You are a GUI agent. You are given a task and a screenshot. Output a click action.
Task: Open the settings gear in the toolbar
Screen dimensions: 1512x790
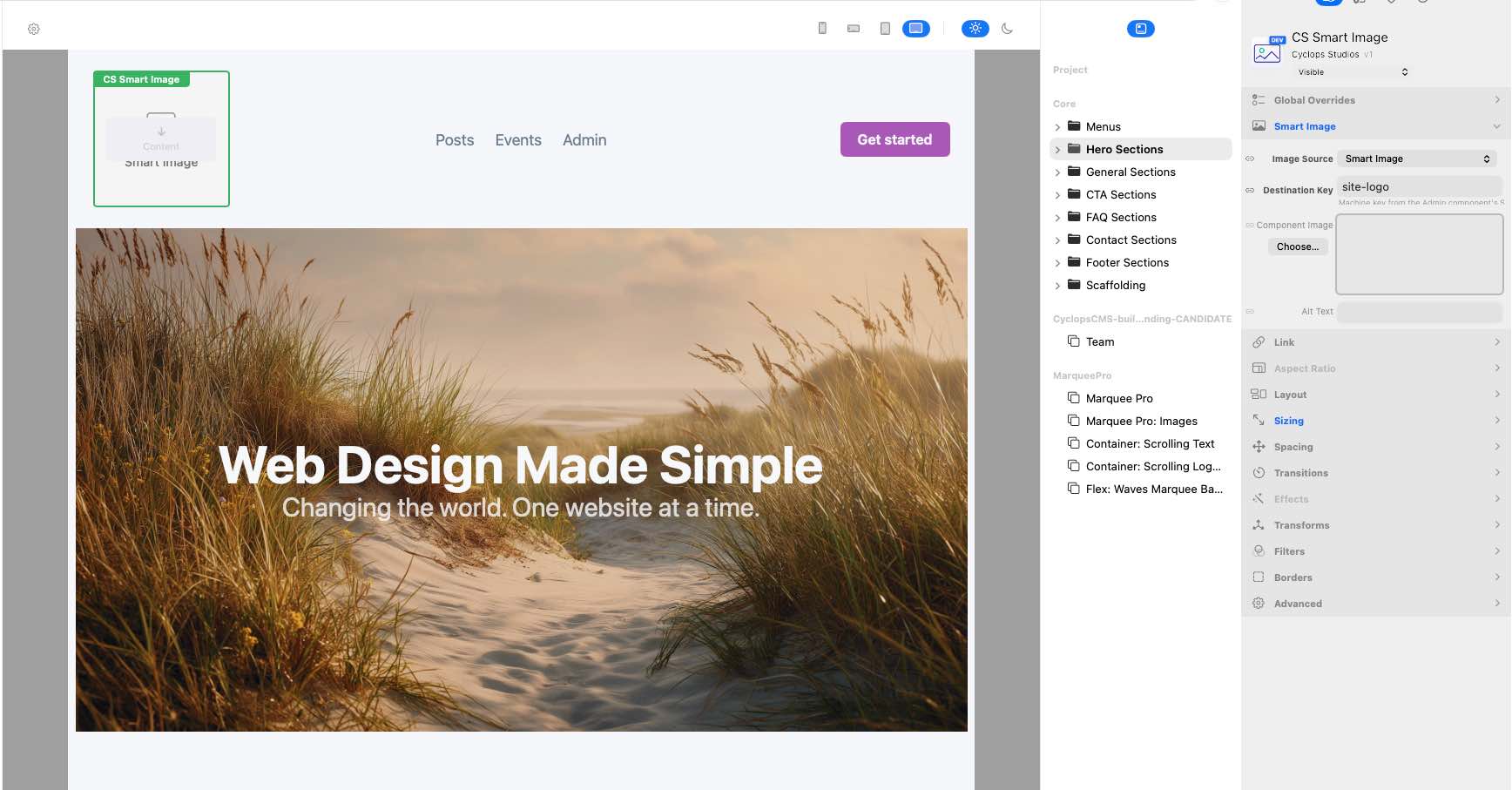[34, 29]
